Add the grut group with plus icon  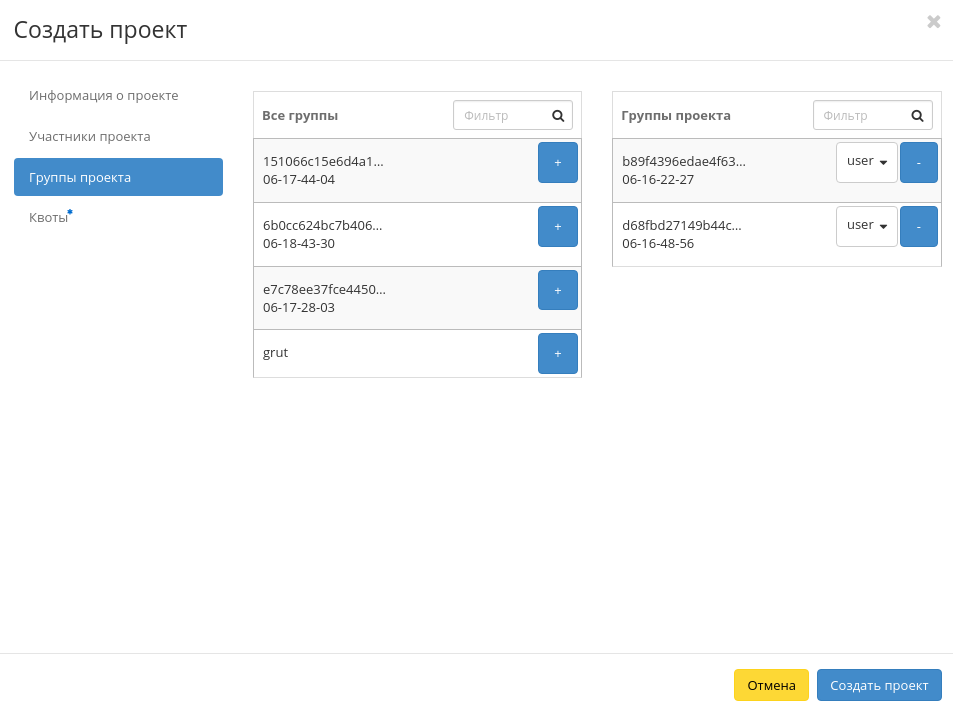pos(558,353)
